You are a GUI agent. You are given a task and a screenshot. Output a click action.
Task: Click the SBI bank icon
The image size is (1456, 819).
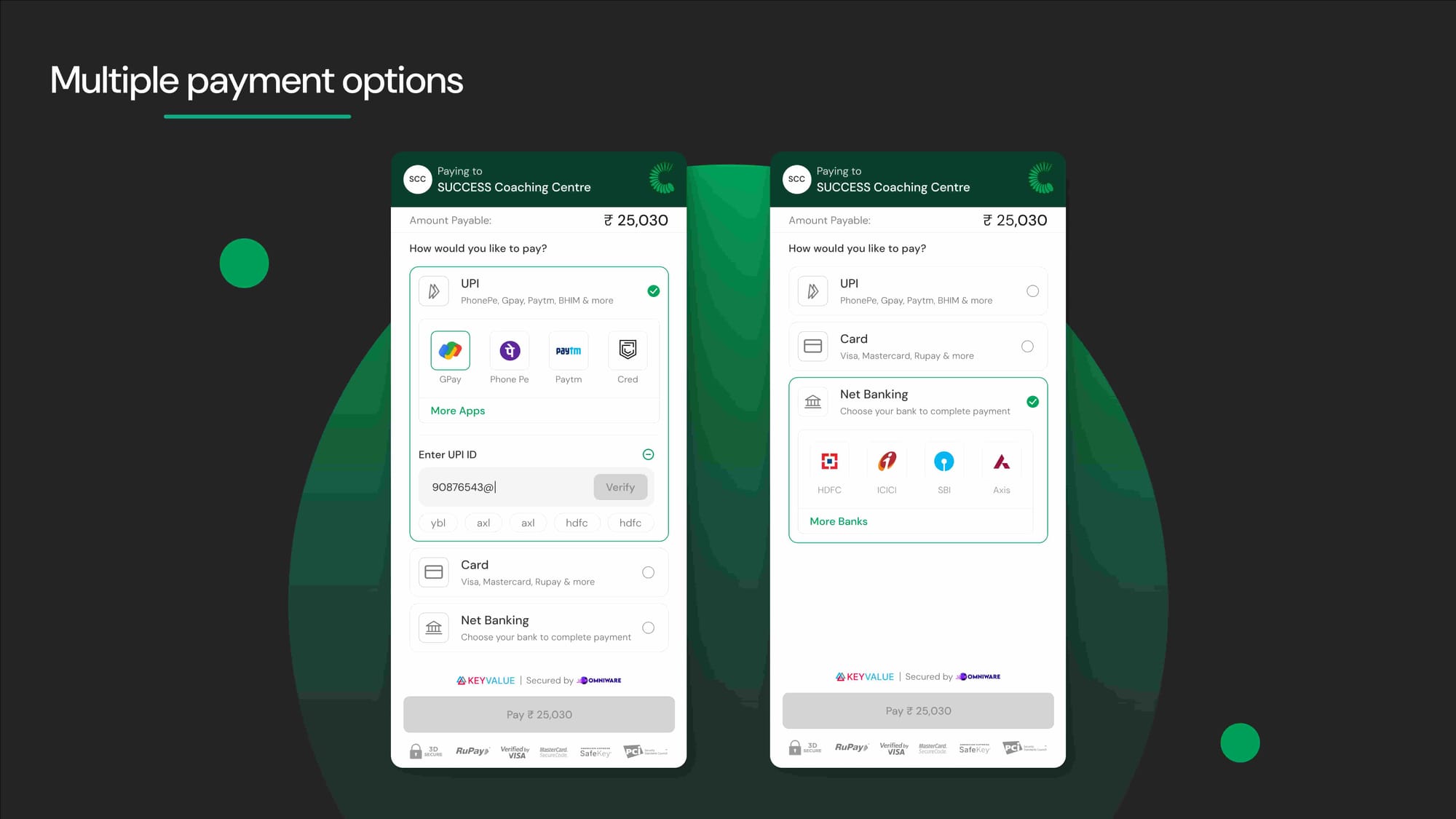(x=944, y=461)
